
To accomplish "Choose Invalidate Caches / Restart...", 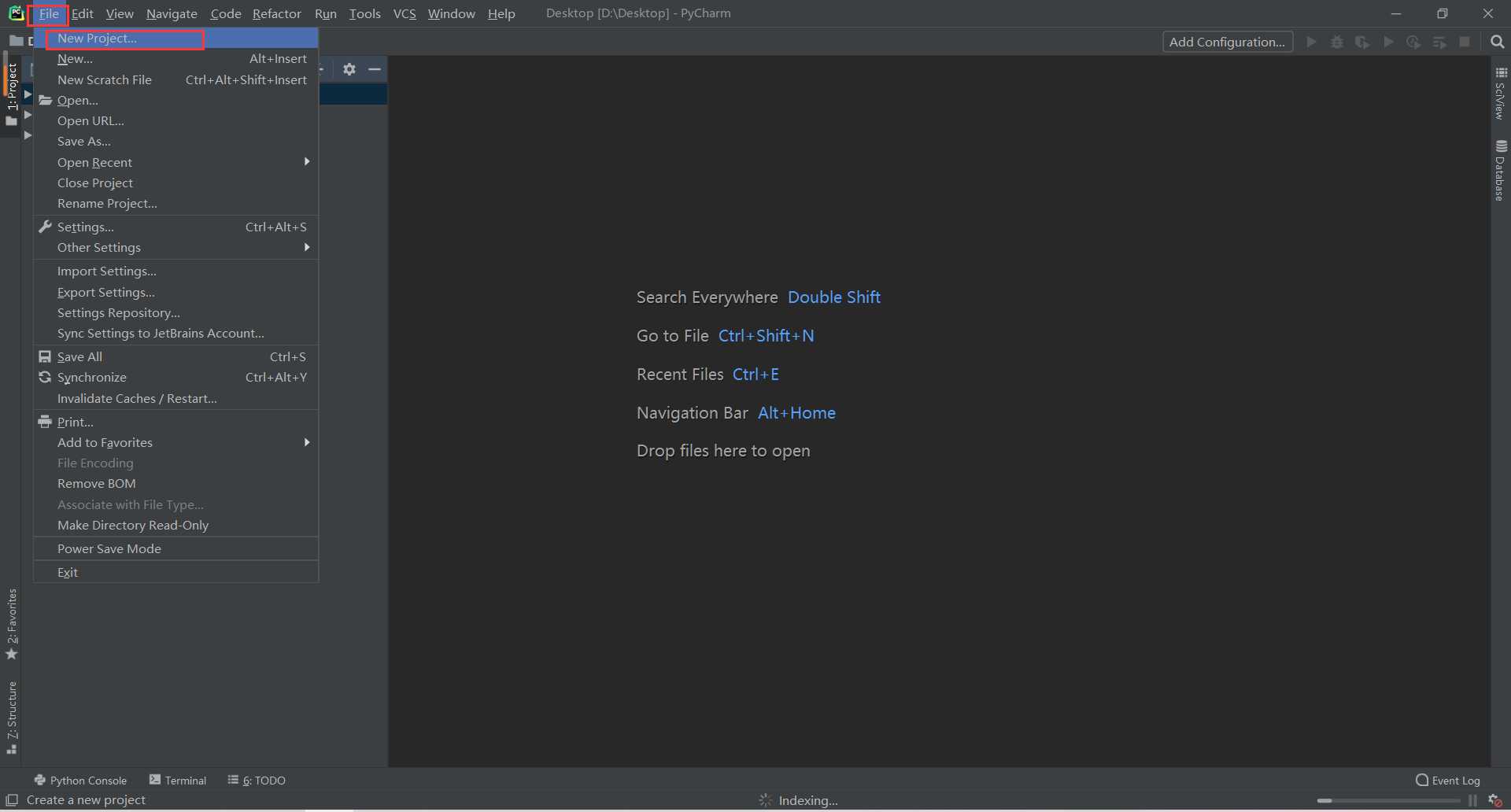I will (175, 398).
